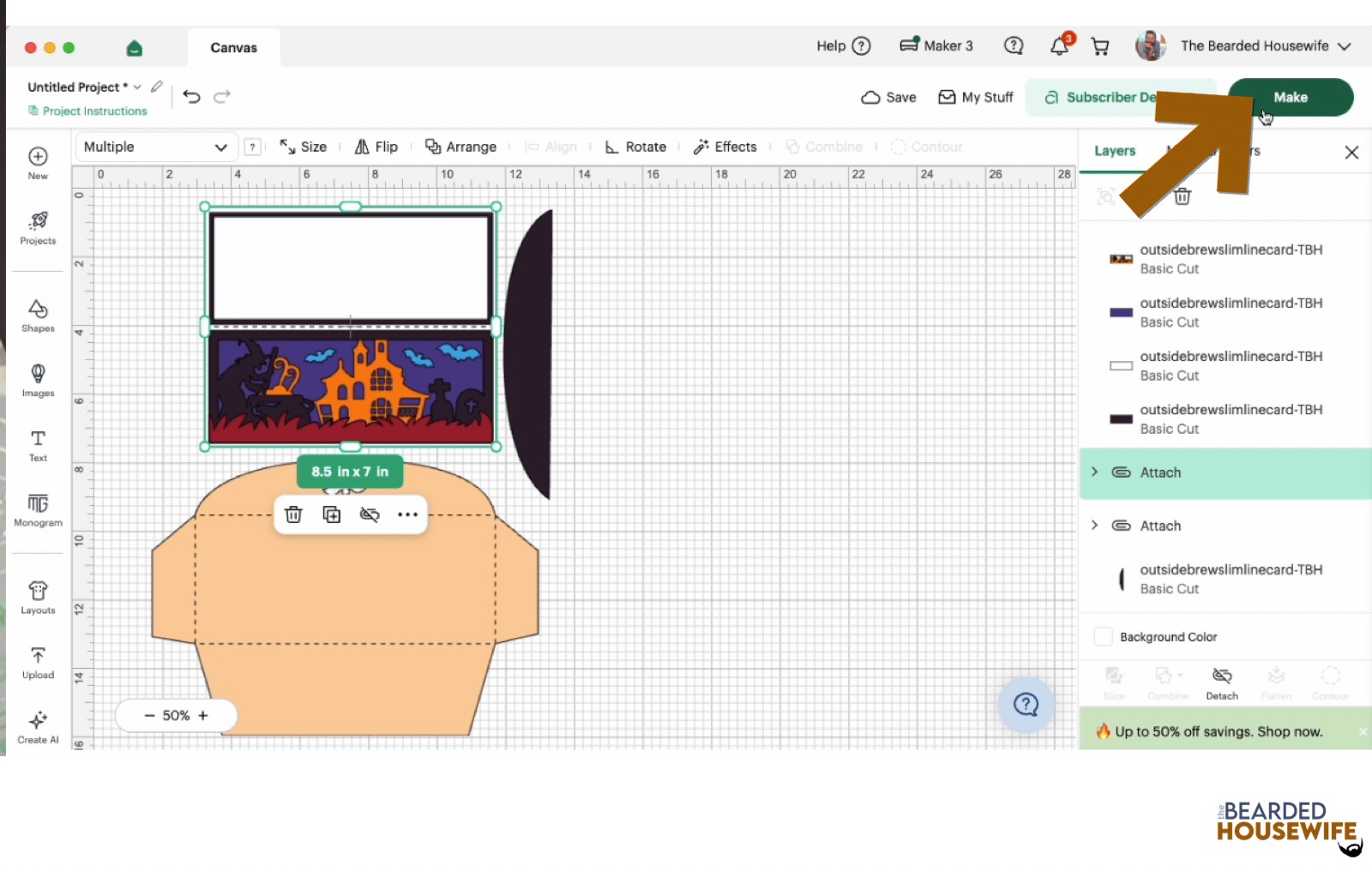This screenshot has width=1372, height=872.
Task: Open the Create AI tool
Action: 38,727
